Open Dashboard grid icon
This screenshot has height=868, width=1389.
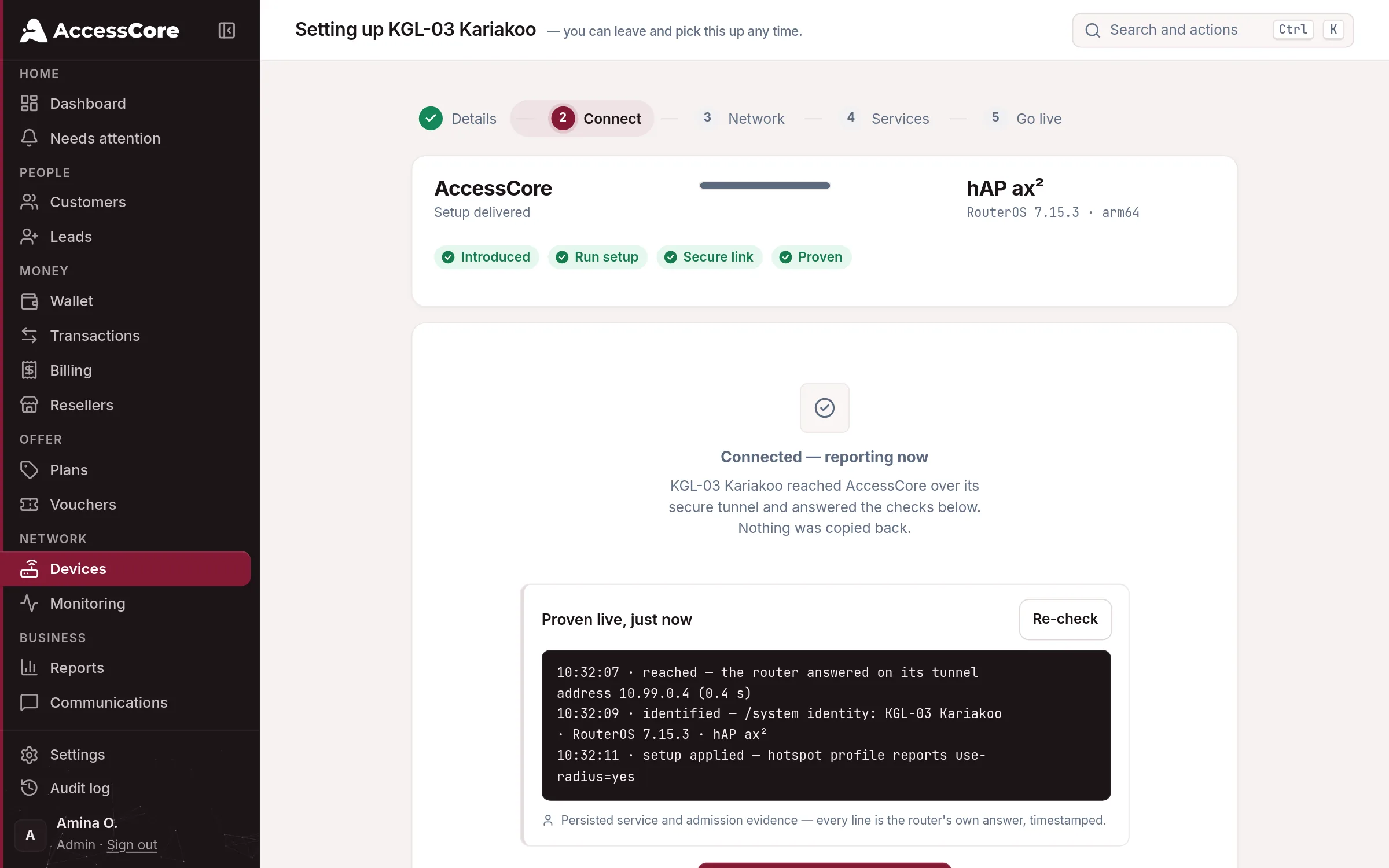pyautogui.click(x=29, y=104)
